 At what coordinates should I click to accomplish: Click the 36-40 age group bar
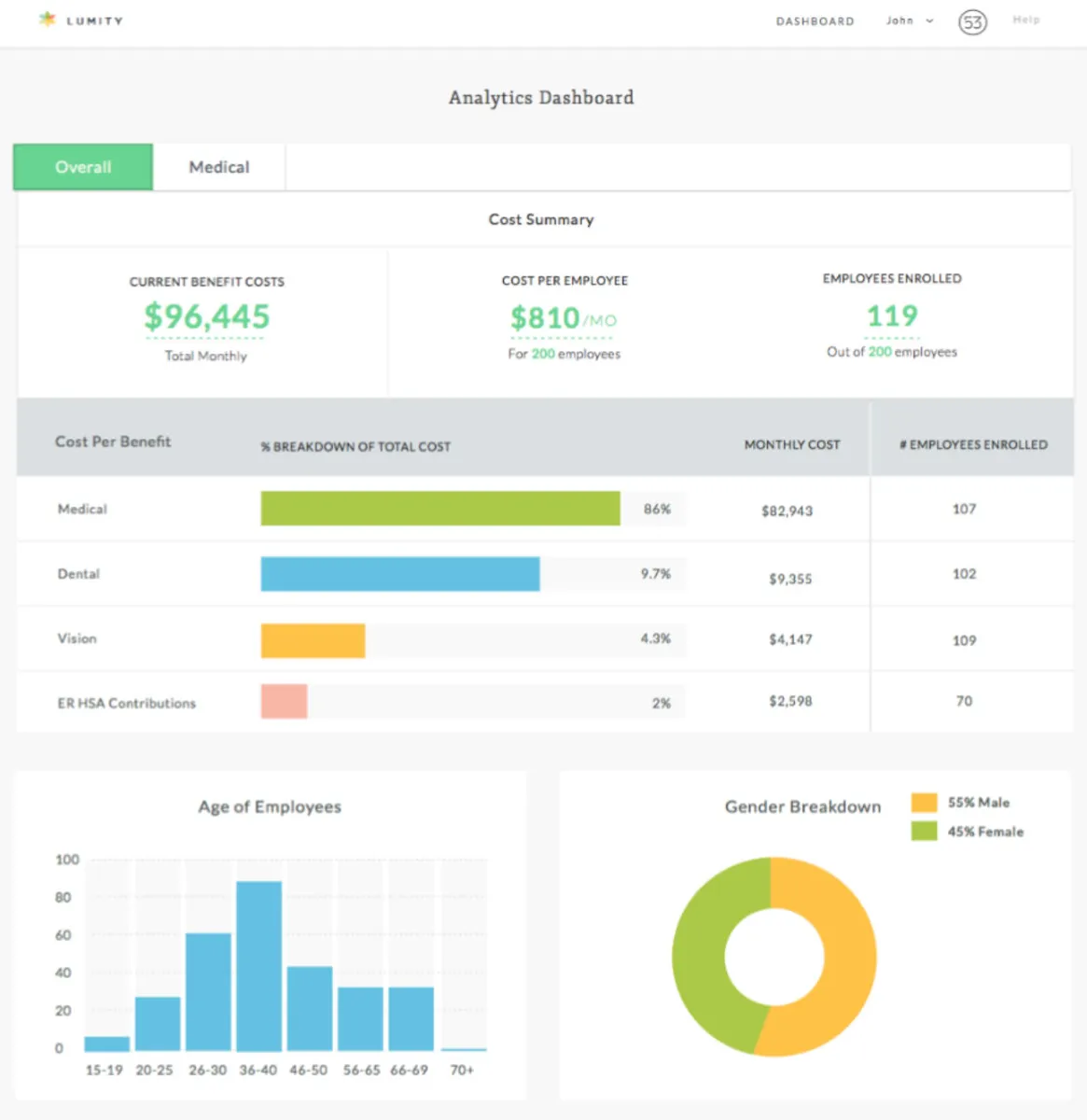[x=258, y=966]
